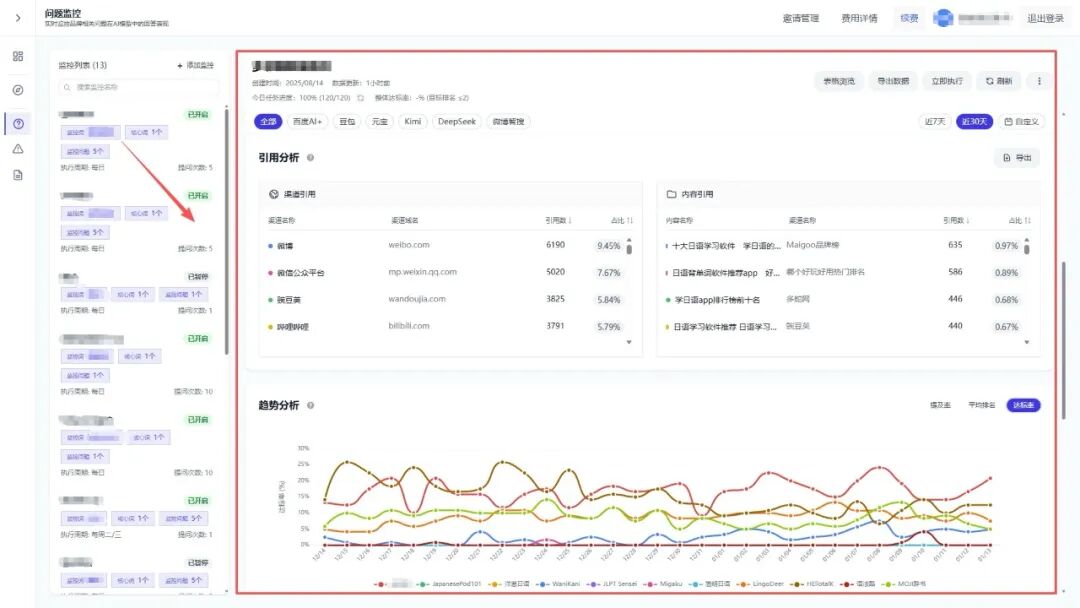This screenshot has height=608, width=1080.
Task: Click the monitor list vertical scrollbar
Action: [x=227, y=231]
